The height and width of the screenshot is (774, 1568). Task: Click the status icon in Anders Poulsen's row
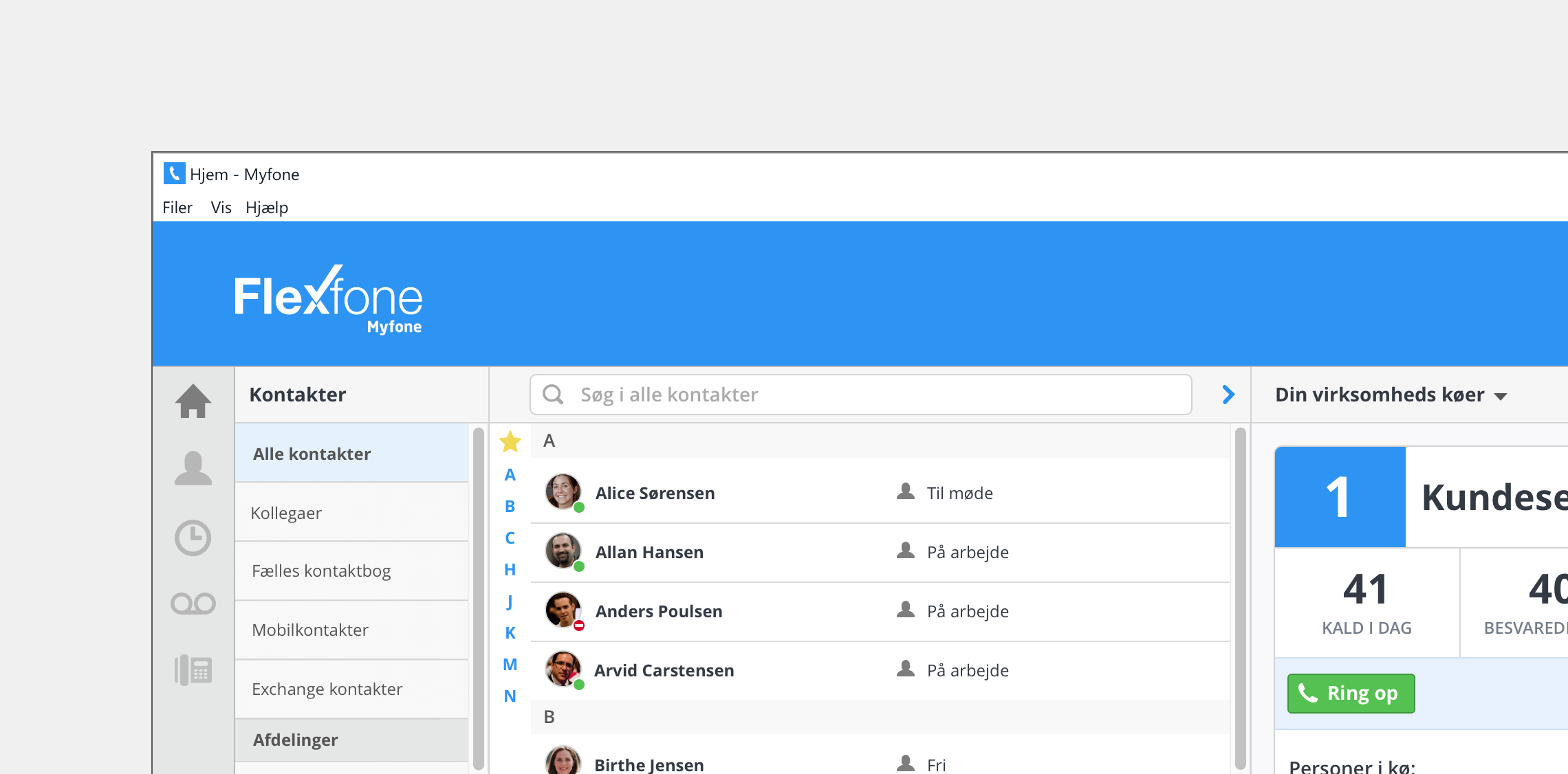(x=906, y=610)
